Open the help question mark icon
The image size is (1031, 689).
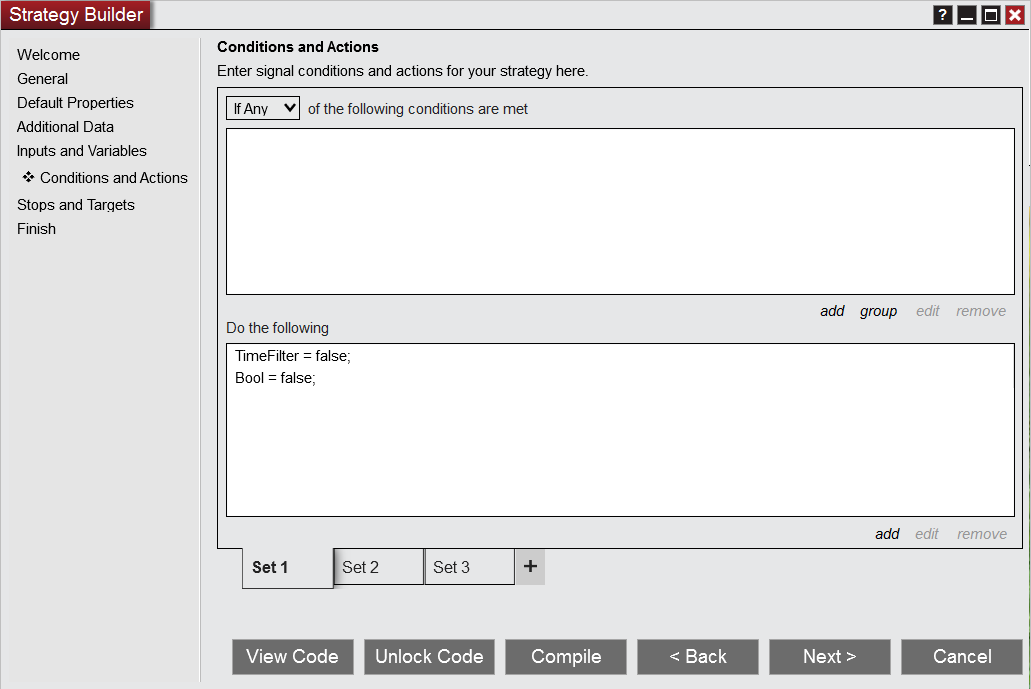point(943,15)
